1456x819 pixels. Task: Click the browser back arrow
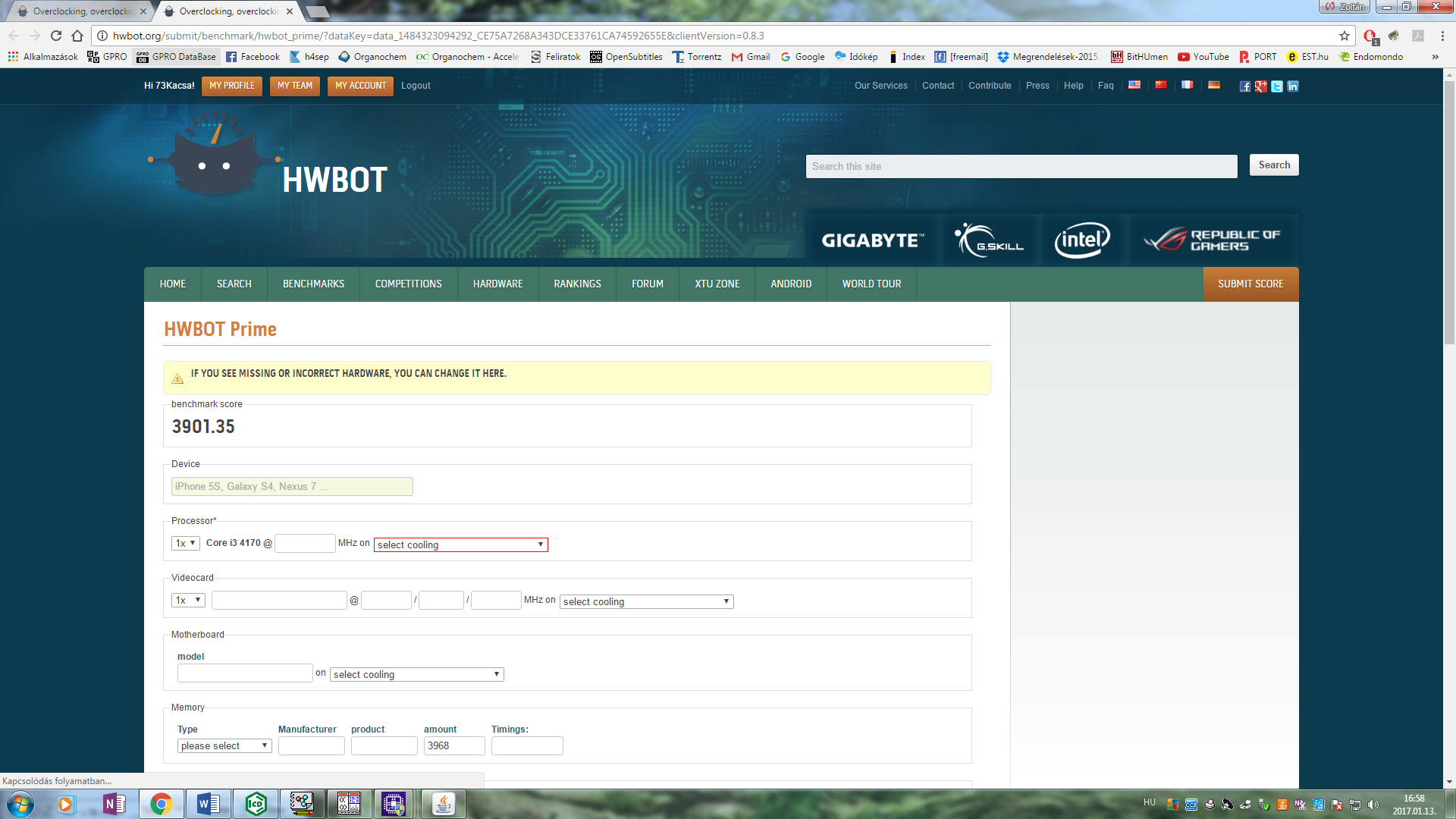pos(14,36)
